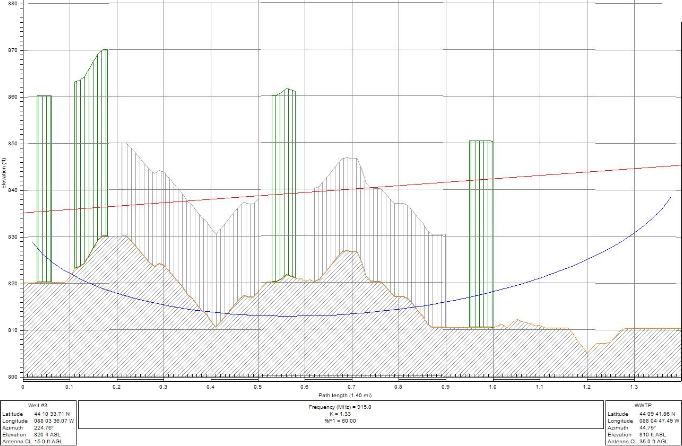Click the orange terrain peak near 0.2 mi
682x446 pixels.
click(x=118, y=236)
